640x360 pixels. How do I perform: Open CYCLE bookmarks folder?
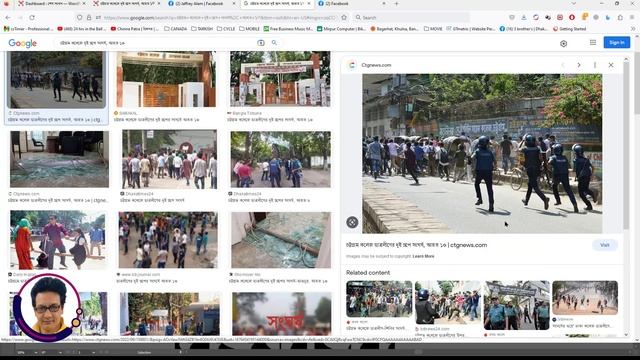(x=226, y=29)
